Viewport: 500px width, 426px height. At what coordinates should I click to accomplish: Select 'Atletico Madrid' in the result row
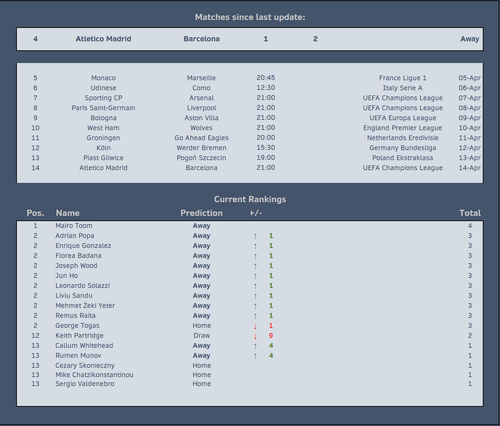pyautogui.click(x=103, y=39)
